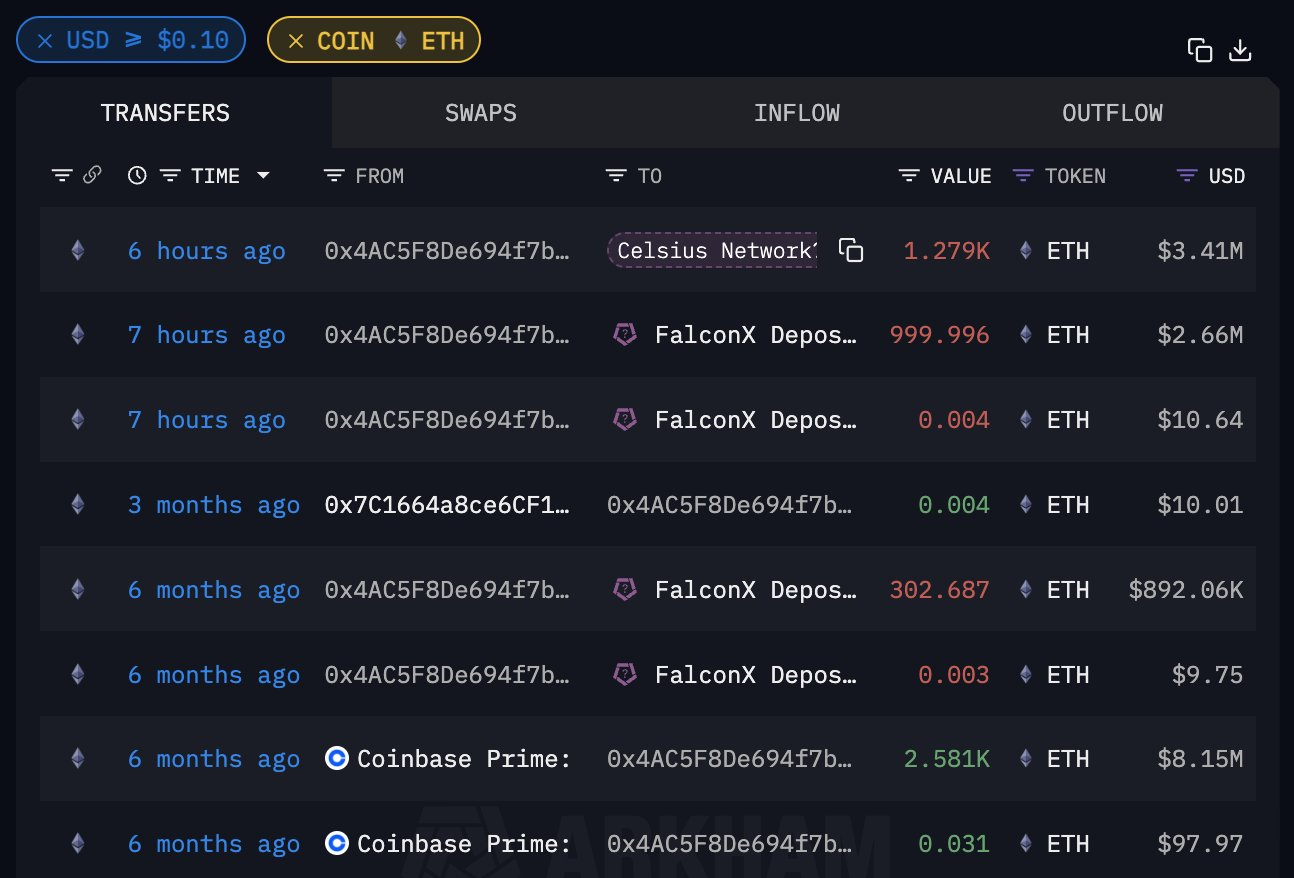Image resolution: width=1294 pixels, height=878 pixels.
Task: Open Coinbase Prime in 2.581K ETH row
Action: pyautogui.click(x=464, y=759)
